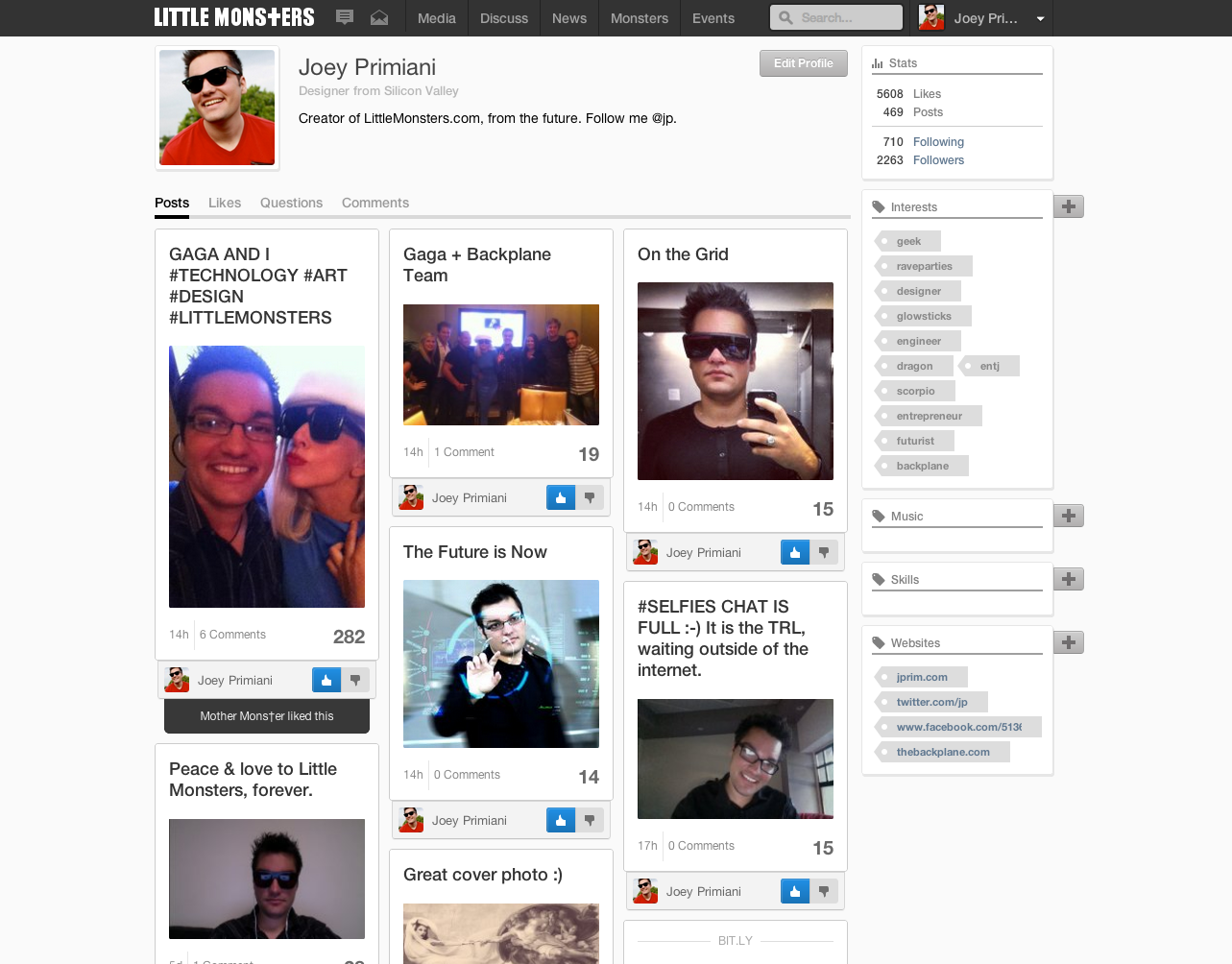Add a new interest with plus button
The width and height of the screenshot is (1232, 964).
pos(1068,206)
